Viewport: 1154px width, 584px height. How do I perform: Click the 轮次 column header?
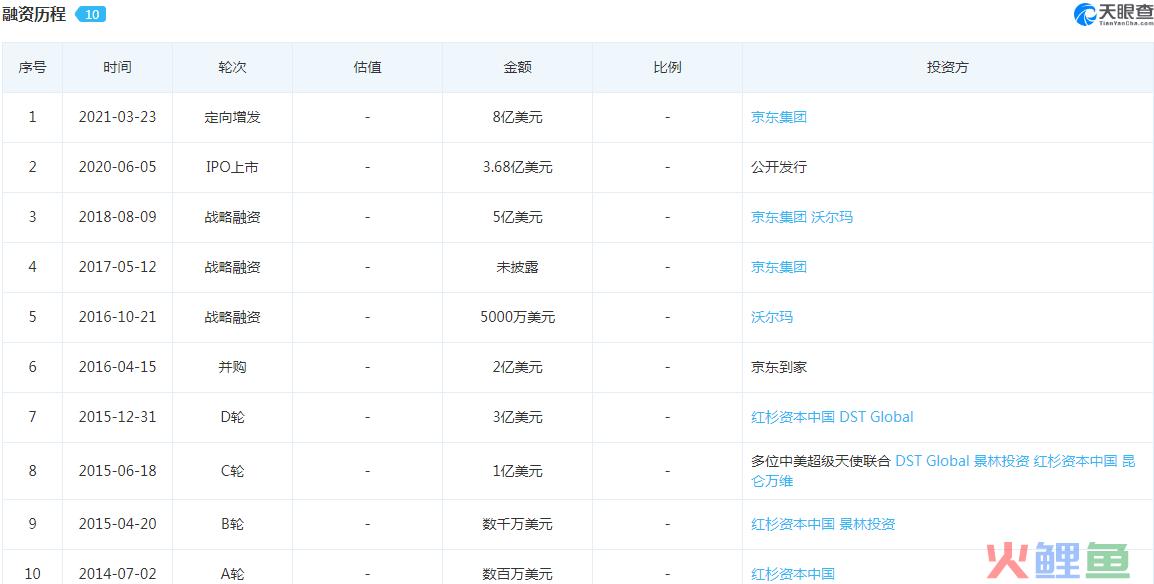(233, 67)
